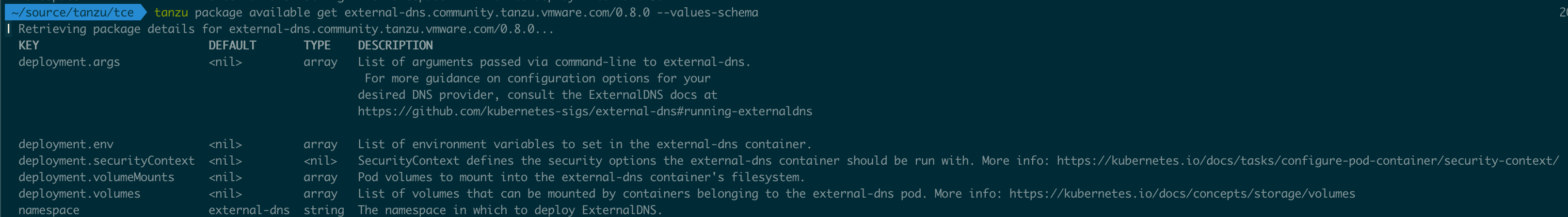Click the ~/source/tanzu/tce prompt path segment

72,12
